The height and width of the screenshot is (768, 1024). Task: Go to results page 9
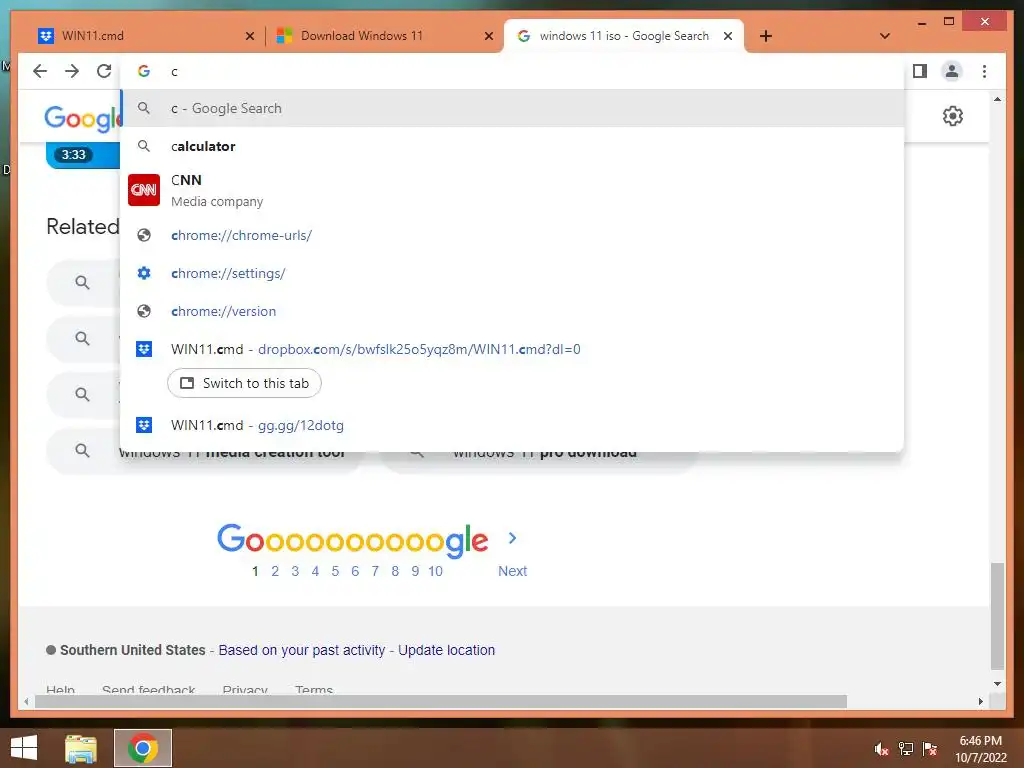pos(415,571)
